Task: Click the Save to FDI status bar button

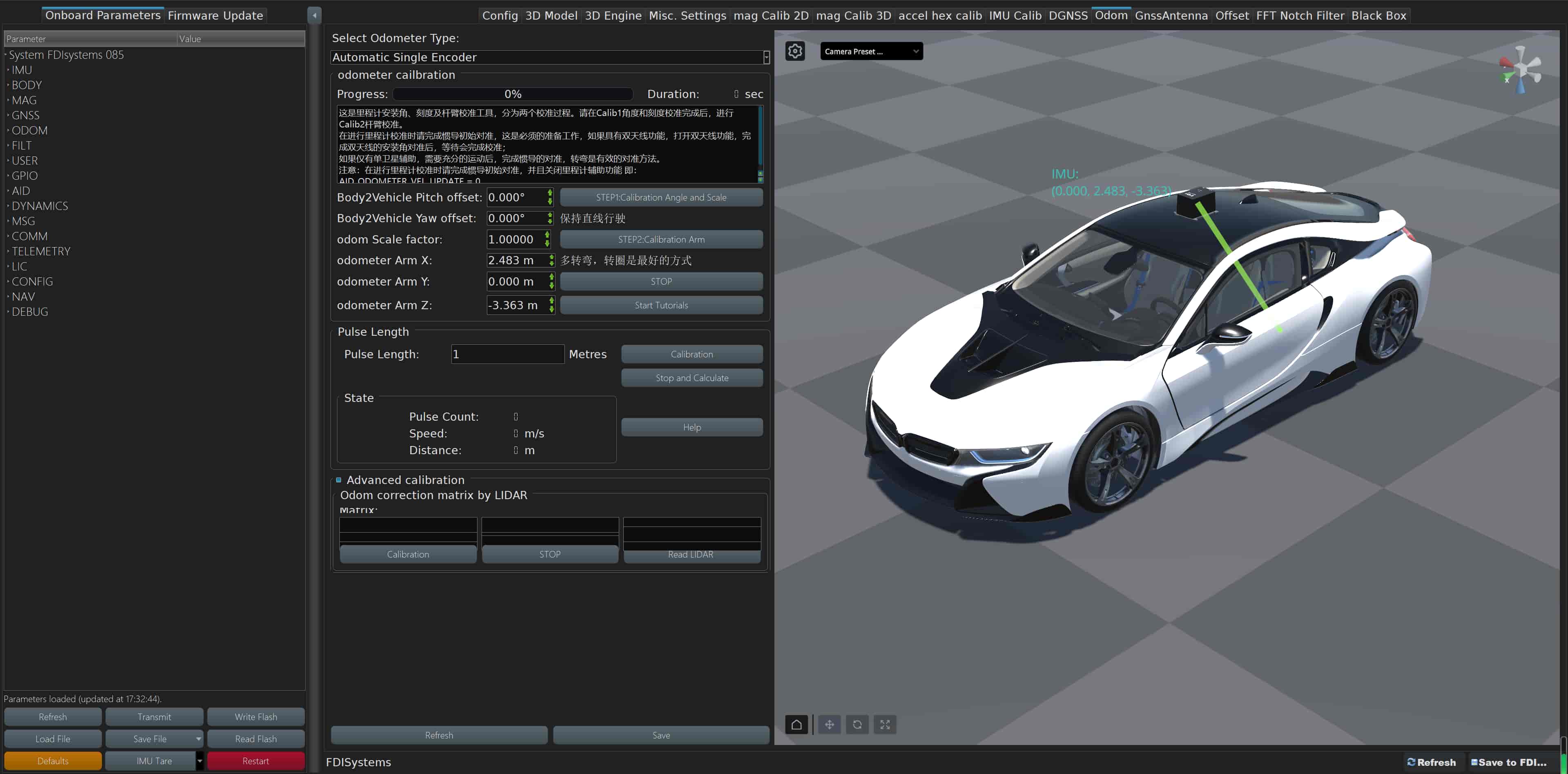Action: [x=1508, y=762]
